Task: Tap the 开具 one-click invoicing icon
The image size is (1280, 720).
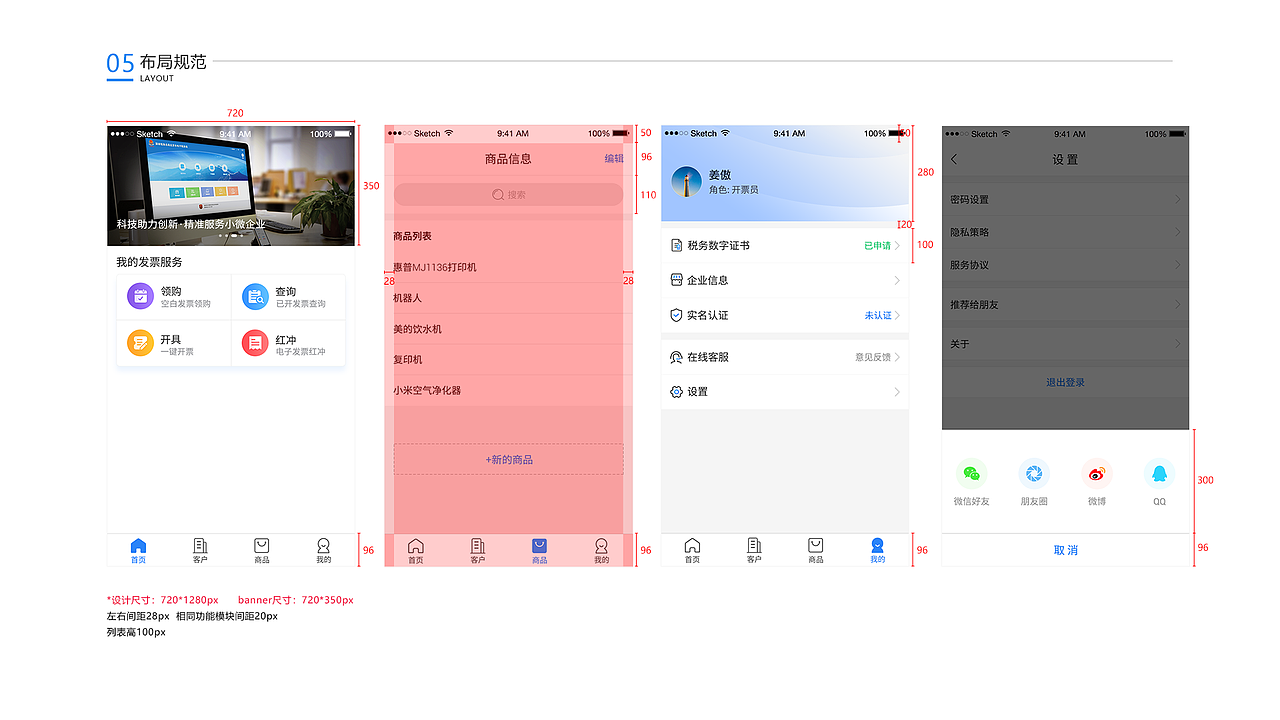Action: (138, 341)
